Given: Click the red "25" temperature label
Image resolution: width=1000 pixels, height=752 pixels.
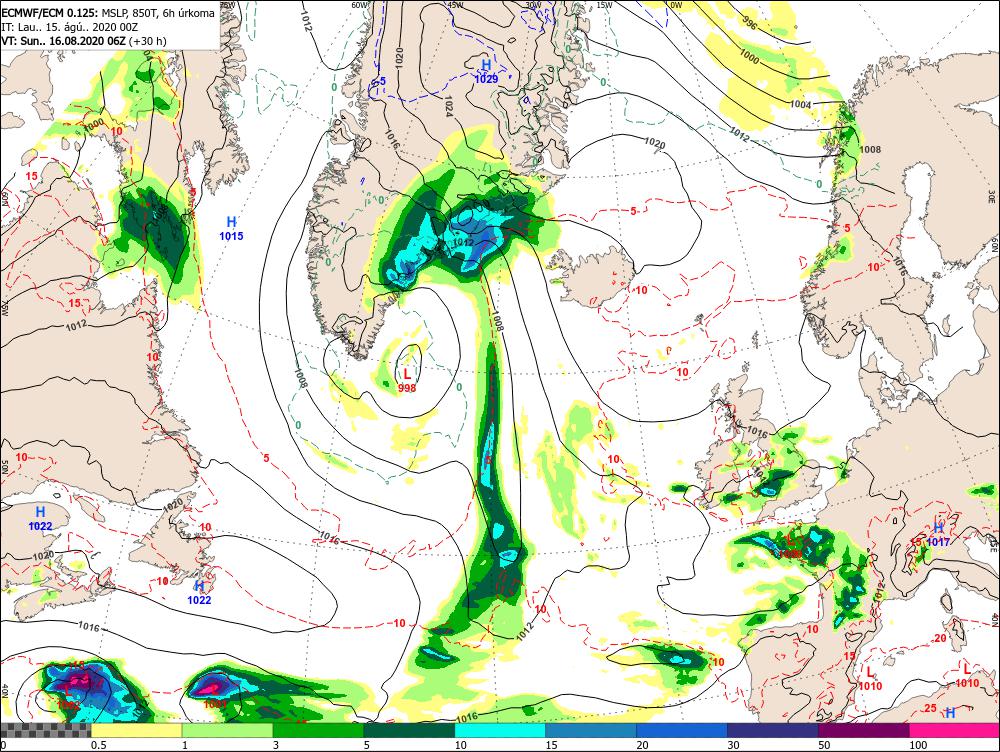Looking at the screenshot, I should [930, 709].
